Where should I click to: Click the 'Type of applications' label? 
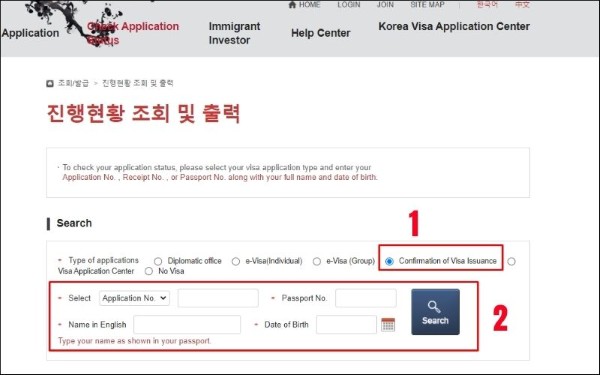(x=103, y=260)
